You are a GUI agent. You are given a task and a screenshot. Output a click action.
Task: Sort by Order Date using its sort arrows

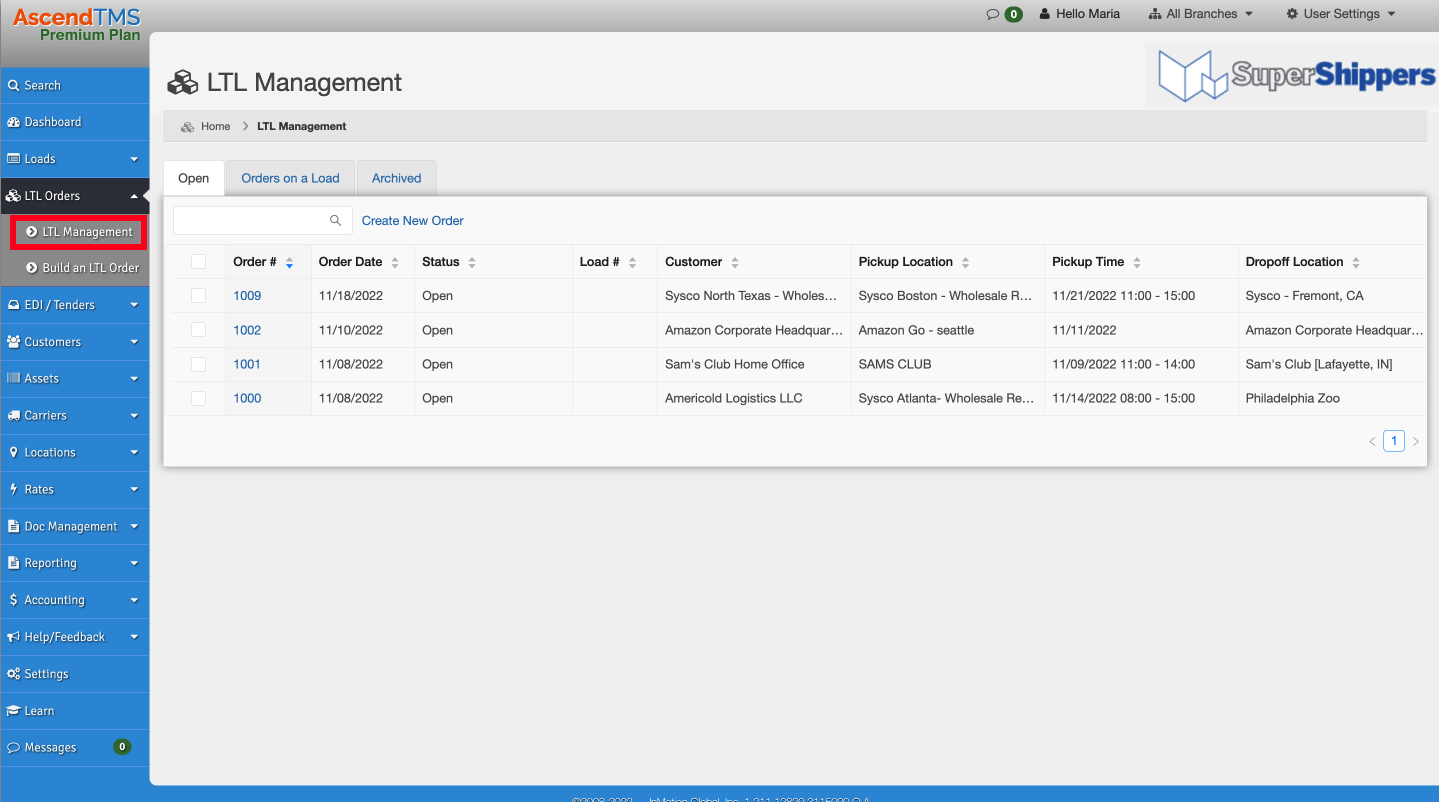395,263
